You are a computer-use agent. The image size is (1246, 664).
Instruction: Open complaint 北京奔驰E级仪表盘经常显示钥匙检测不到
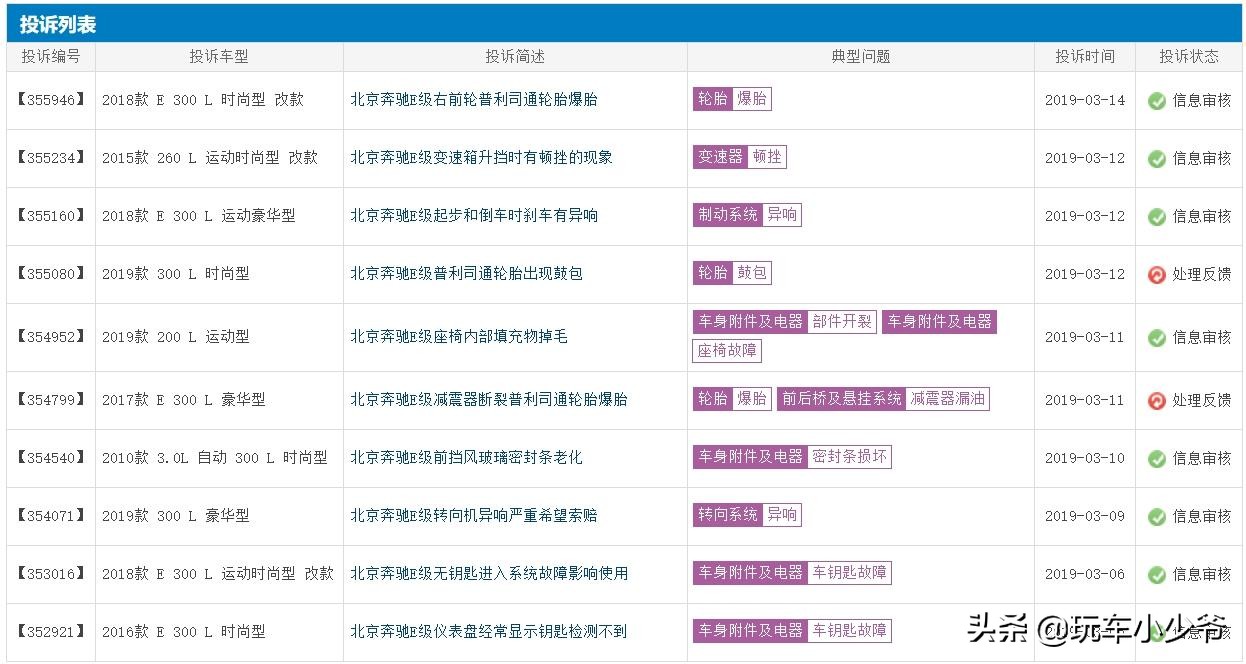pyautogui.click(x=489, y=632)
